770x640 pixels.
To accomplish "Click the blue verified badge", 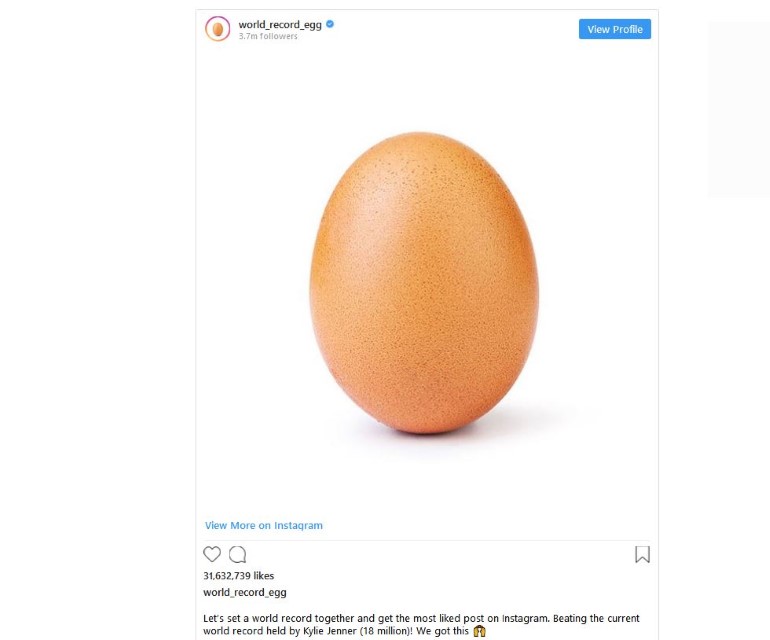I will coord(330,24).
